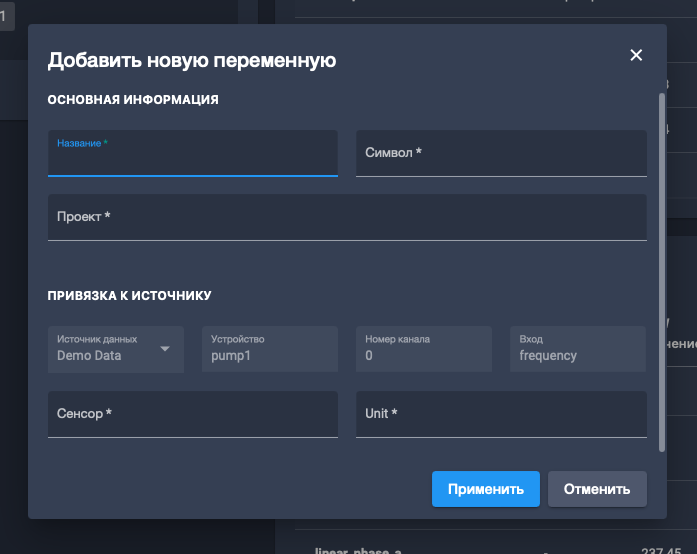This screenshot has width=697, height=554.
Task: Click the Вход field showing frequency
Action: (577, 349)
